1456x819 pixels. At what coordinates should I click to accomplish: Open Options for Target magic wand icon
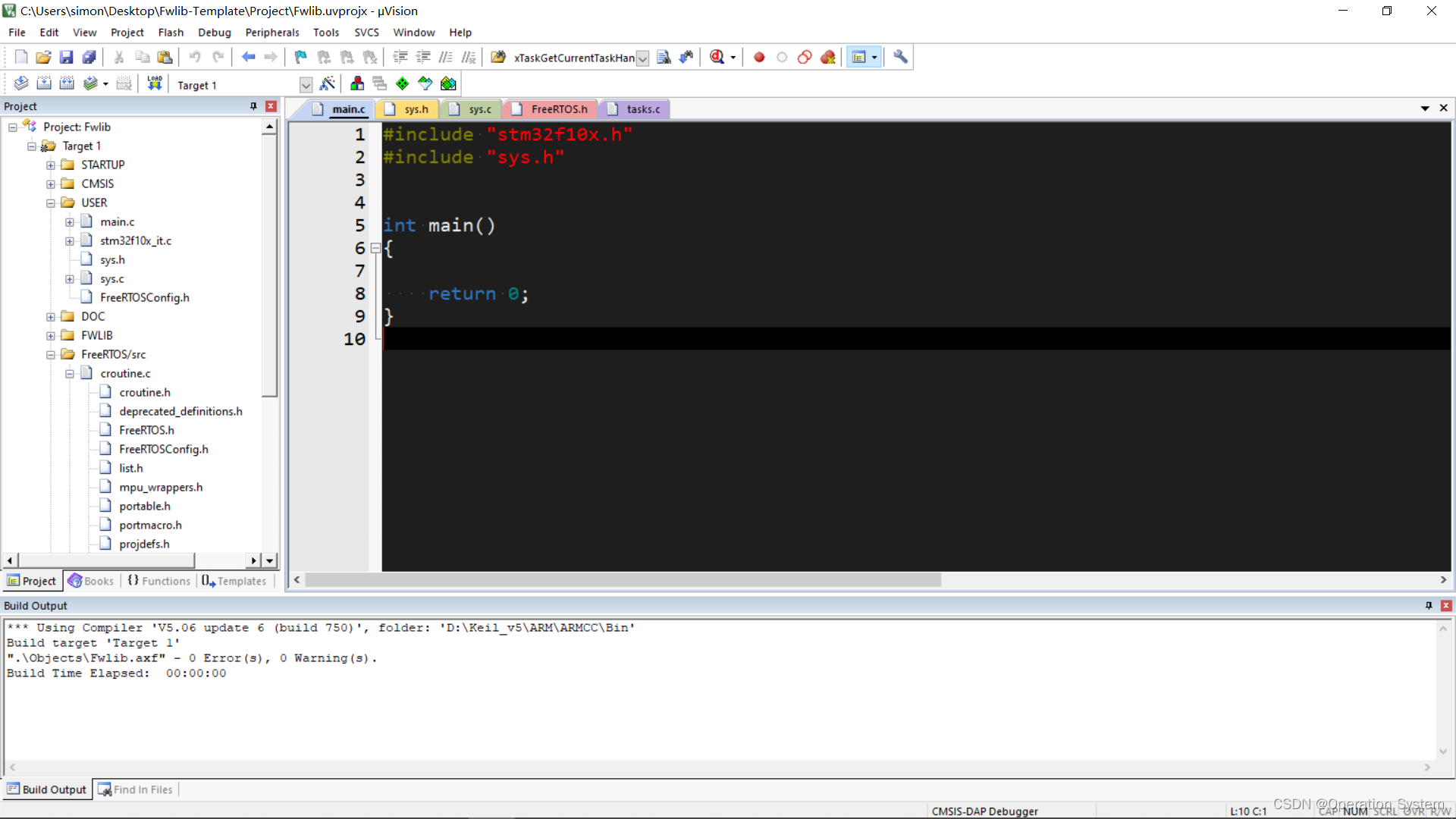328,83
